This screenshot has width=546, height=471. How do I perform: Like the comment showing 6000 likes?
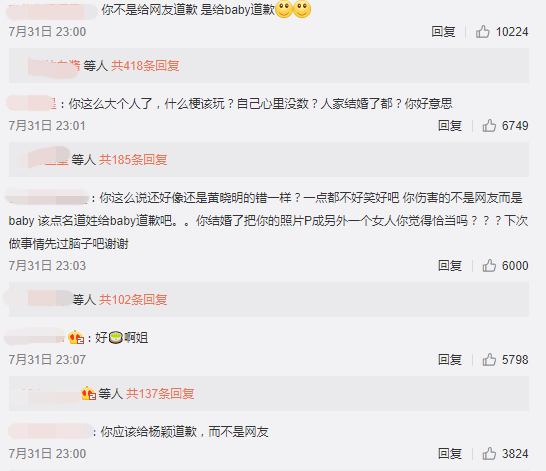click(x=489, y=266)
